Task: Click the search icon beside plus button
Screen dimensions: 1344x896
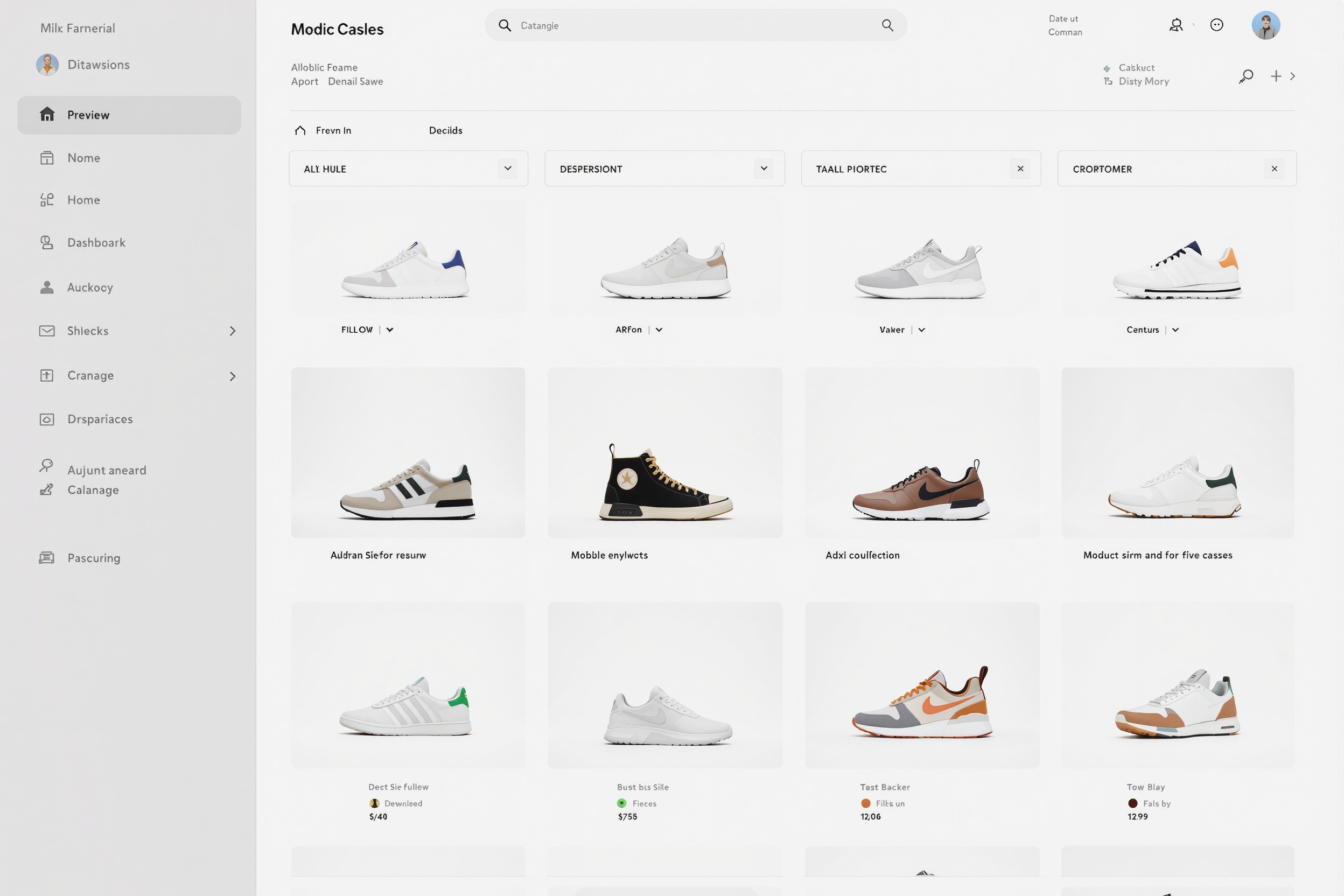Action: [1247, 76]
